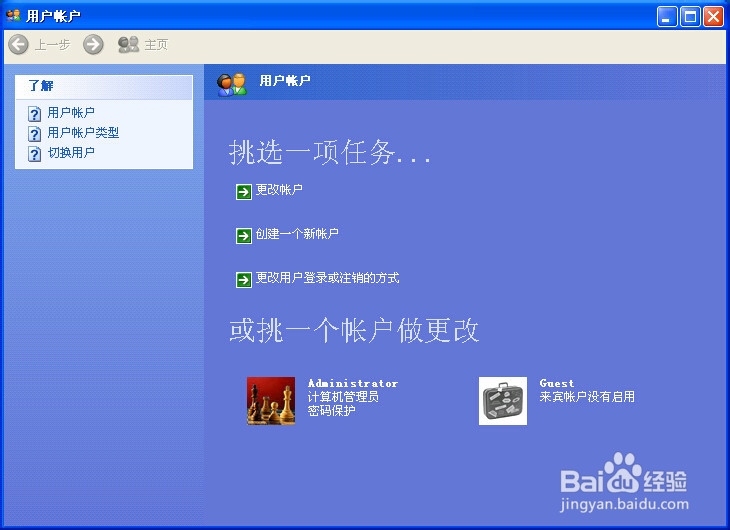Viewport: 730px width, 530px height.
Task: Select the Guest suitcase picture
Action: (x=503, y=401)
